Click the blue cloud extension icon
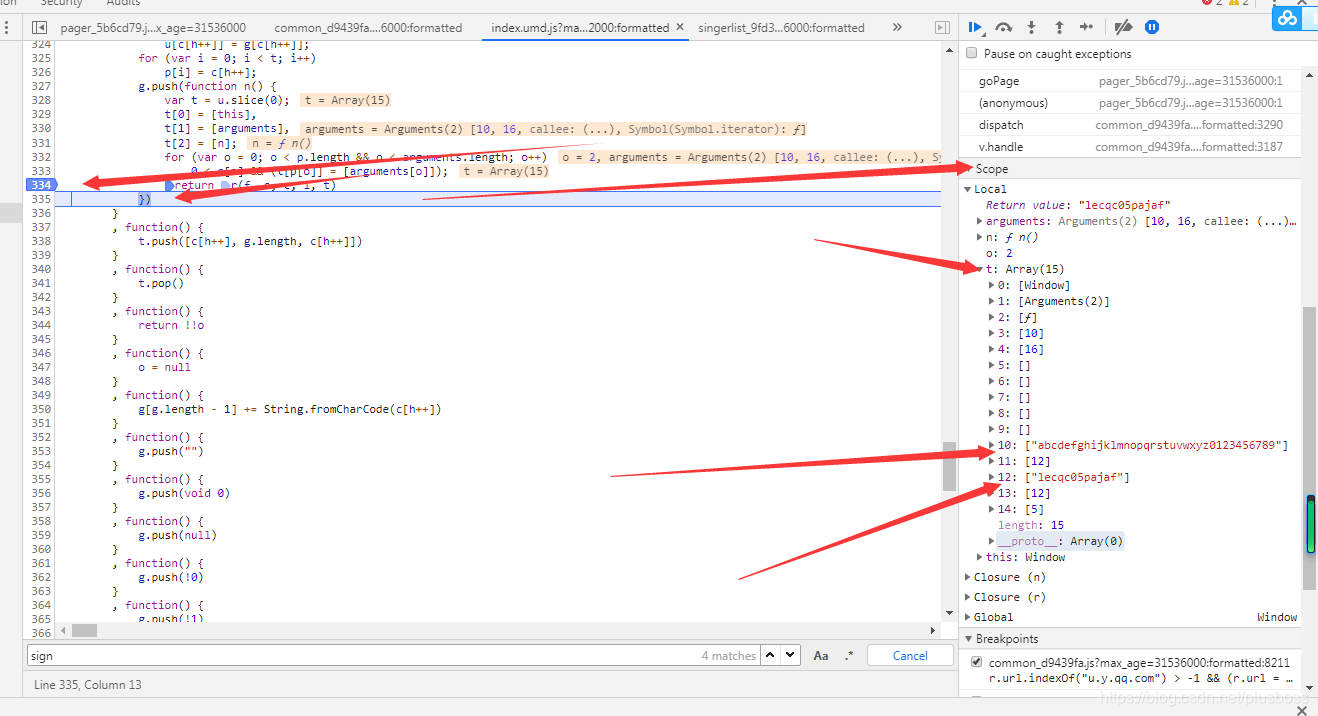This screenshot has width=1318, height=716. 1289,17
